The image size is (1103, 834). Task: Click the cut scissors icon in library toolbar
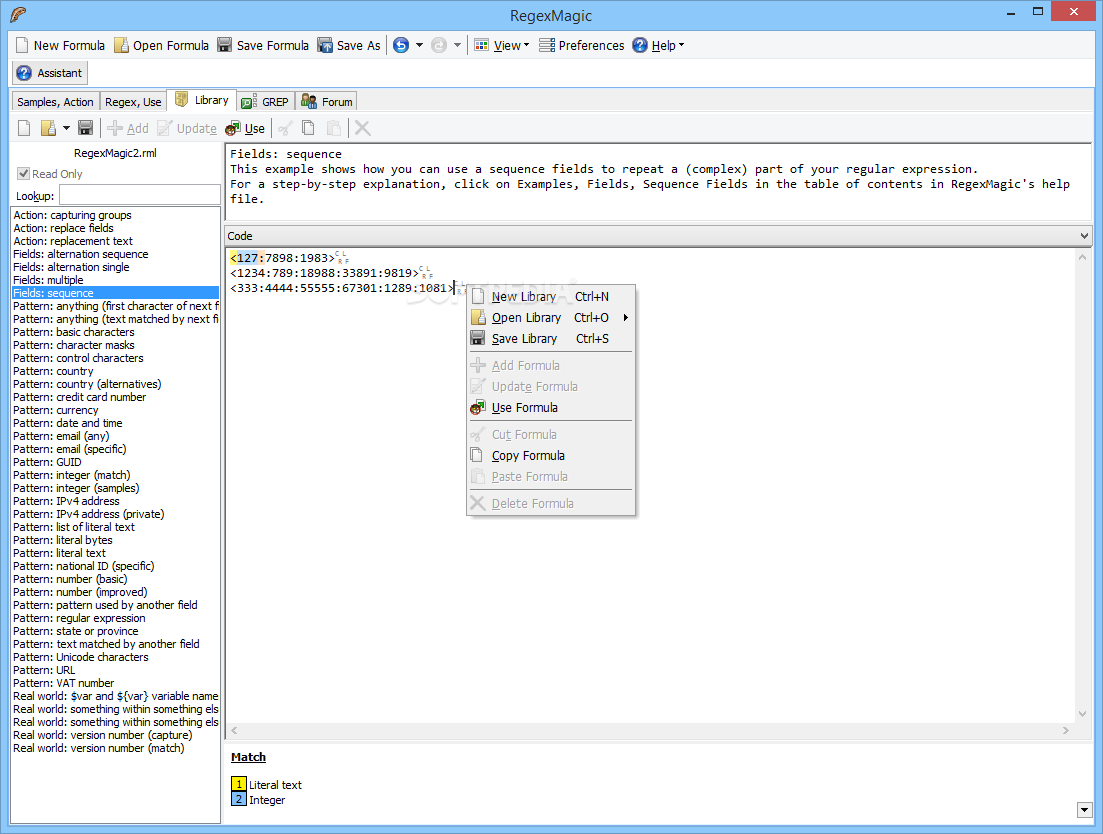click(x=286, y=128)
